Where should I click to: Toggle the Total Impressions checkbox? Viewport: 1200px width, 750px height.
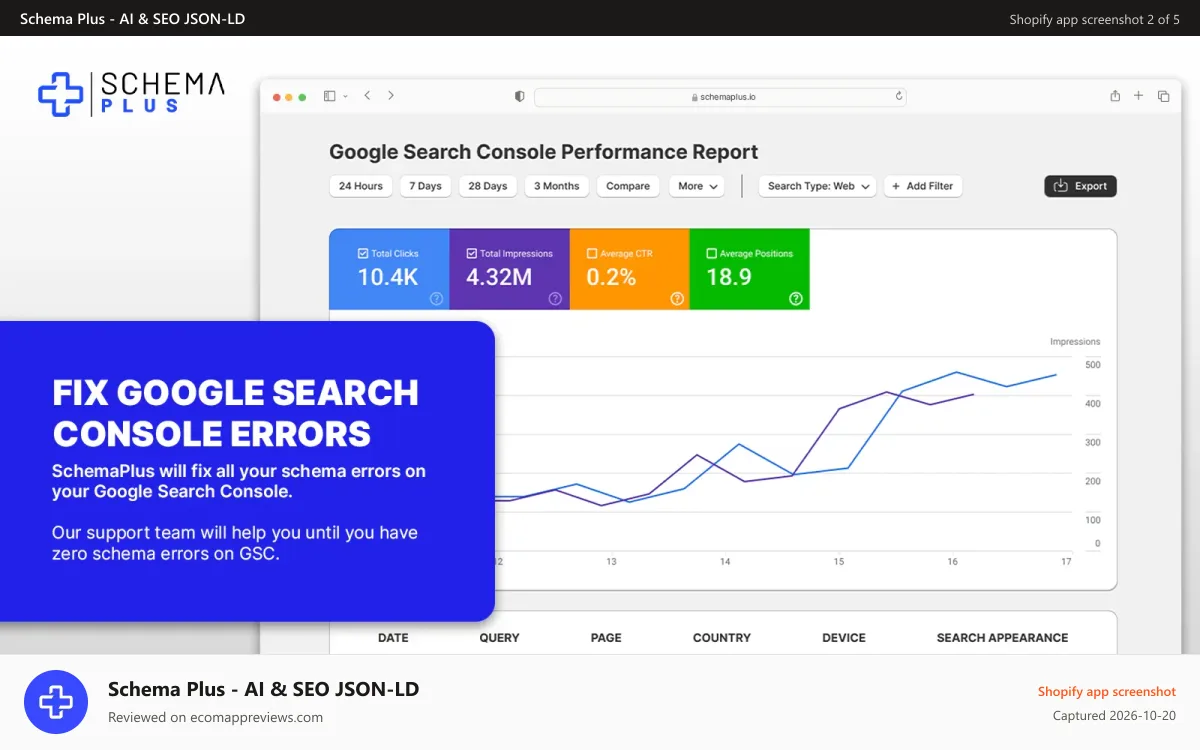[472, 254]
